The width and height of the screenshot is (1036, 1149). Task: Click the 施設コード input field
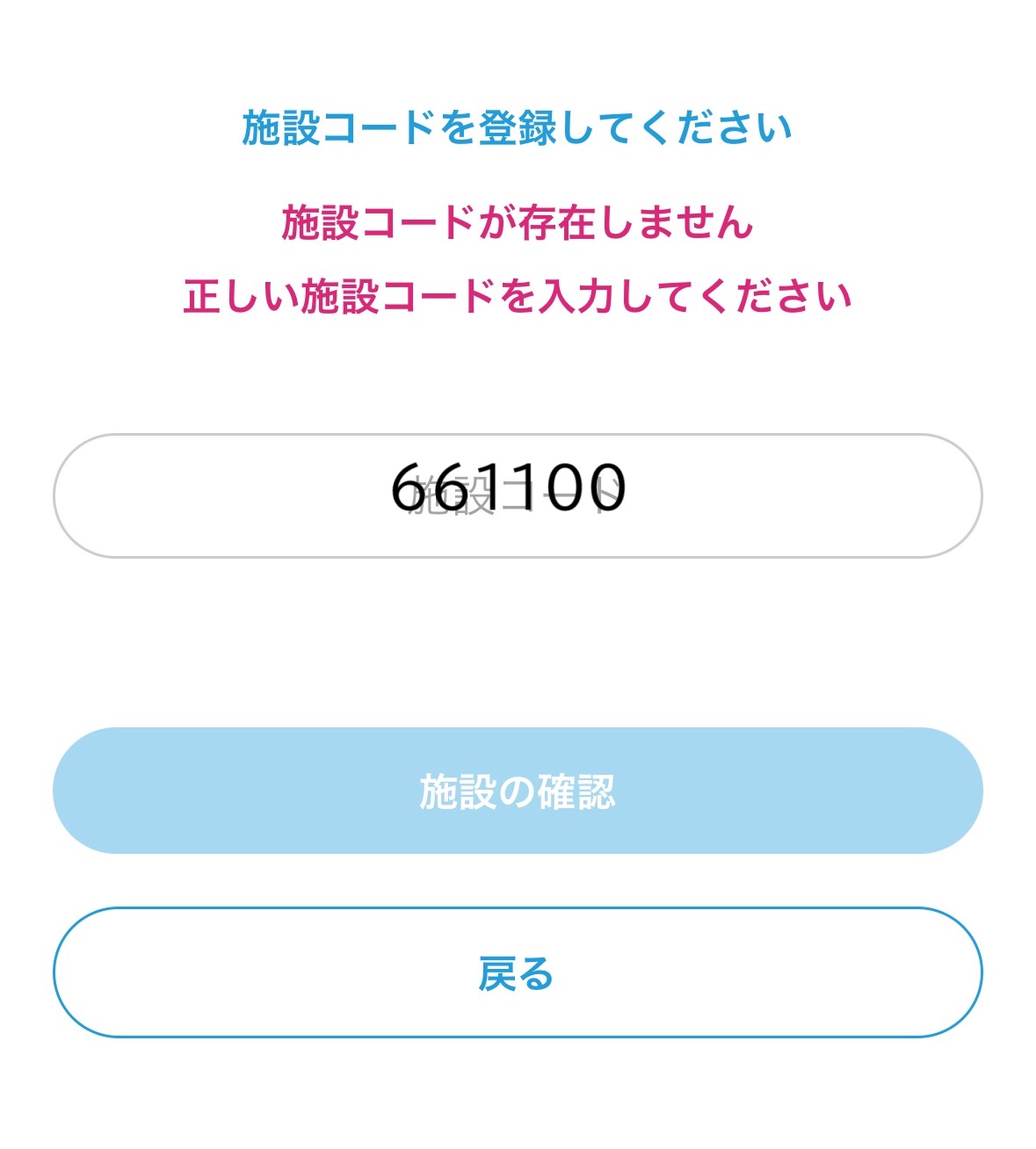517,495
